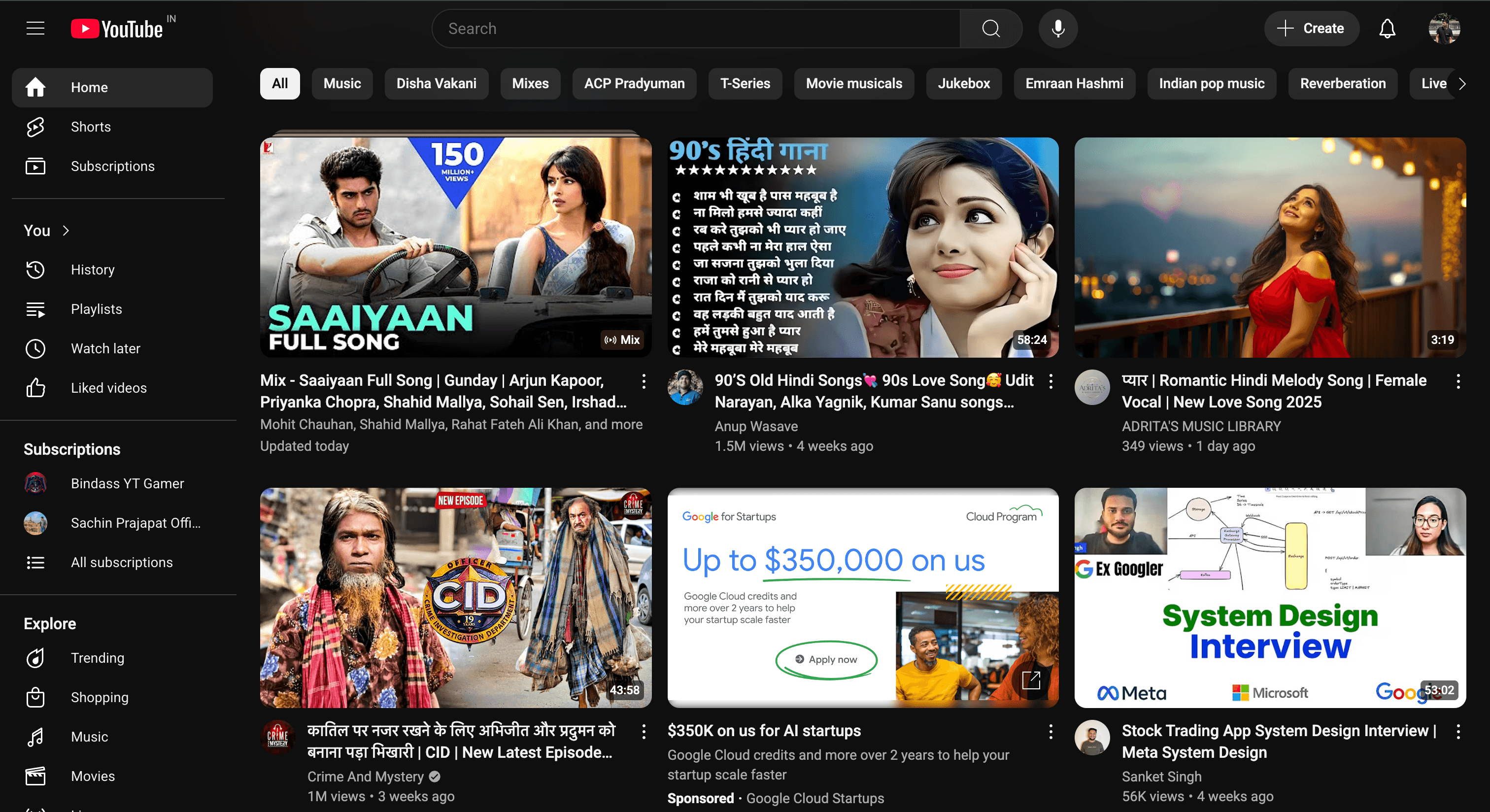Open the hamburger navigation menu
The image size is (1490, 812).
coord(35,28)
